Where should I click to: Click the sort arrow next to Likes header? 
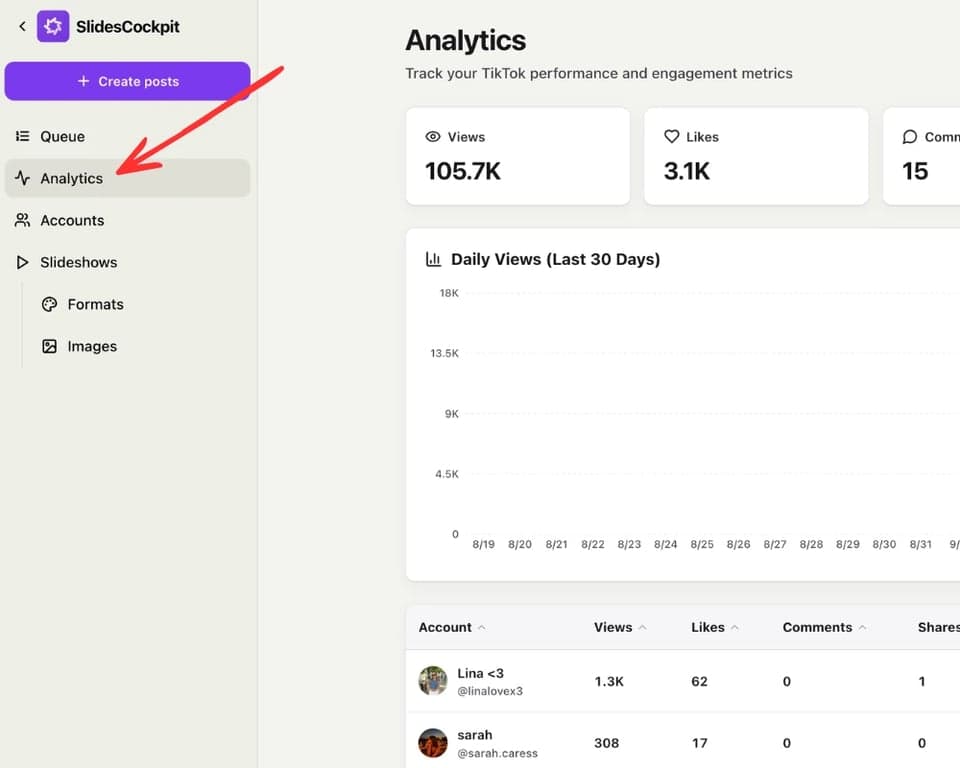pyautogui.click(x=735, y=627)
